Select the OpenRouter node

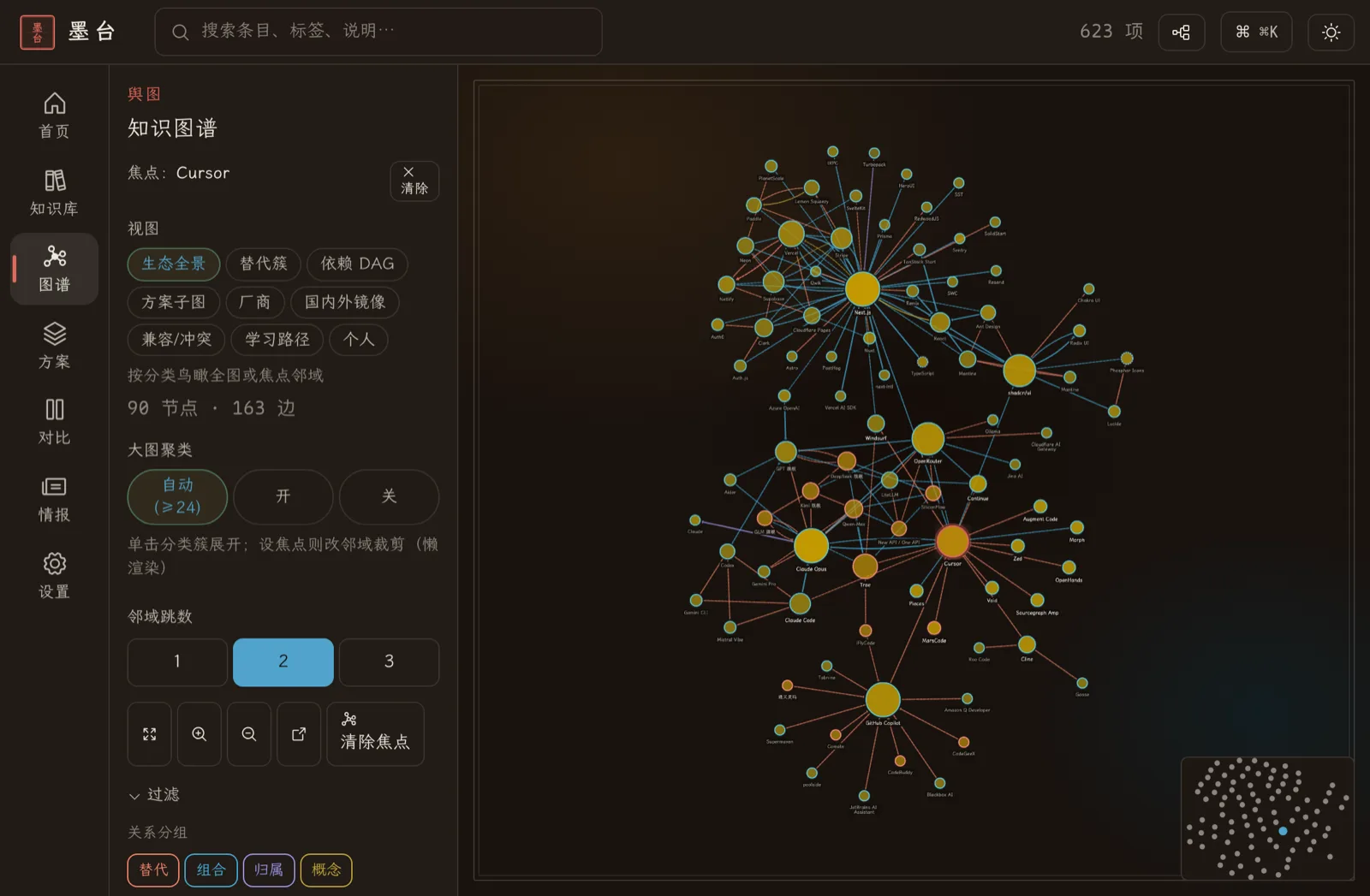[927, 439]
